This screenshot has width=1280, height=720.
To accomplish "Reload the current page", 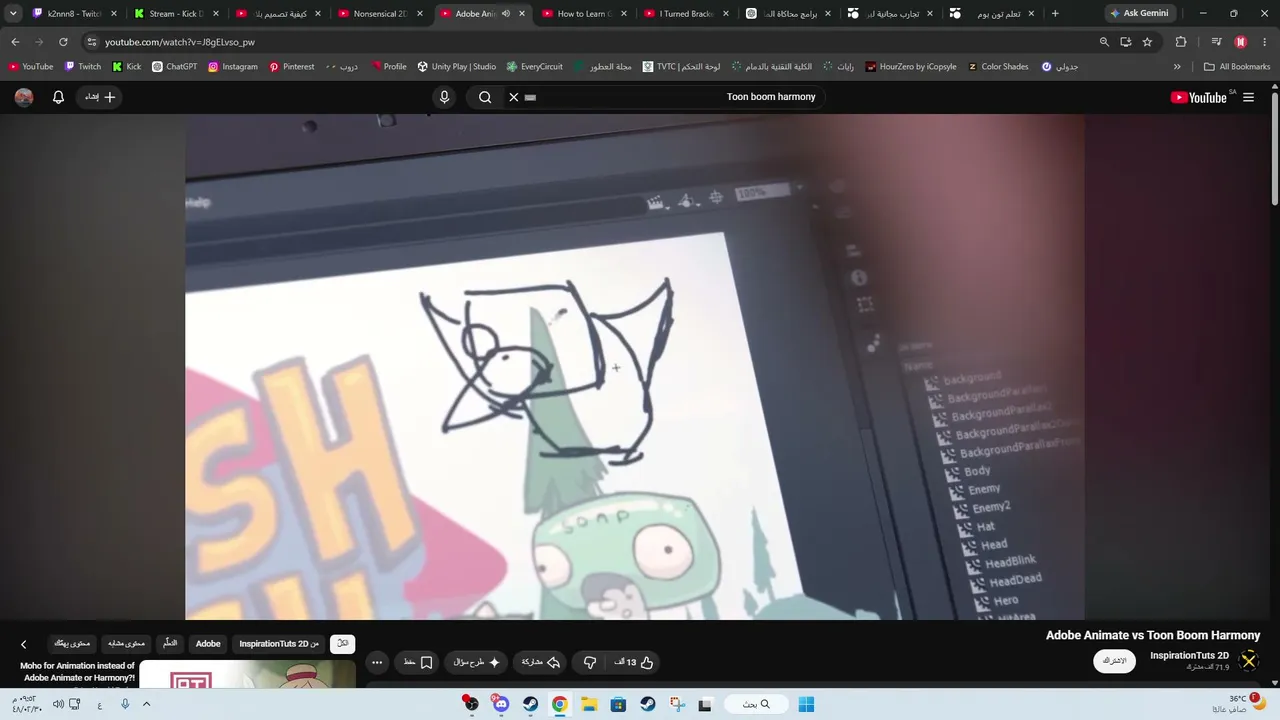I will click(63, 42).
